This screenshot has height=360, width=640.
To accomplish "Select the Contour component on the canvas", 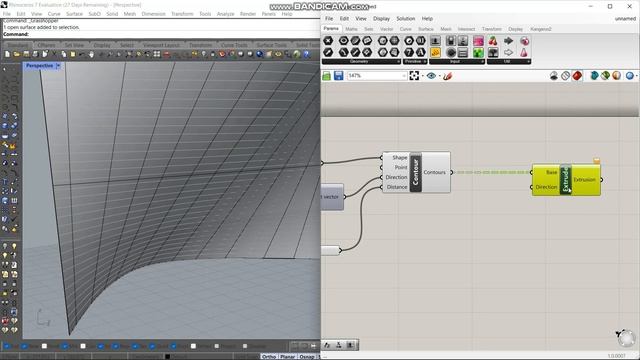I will pos(416,172).
